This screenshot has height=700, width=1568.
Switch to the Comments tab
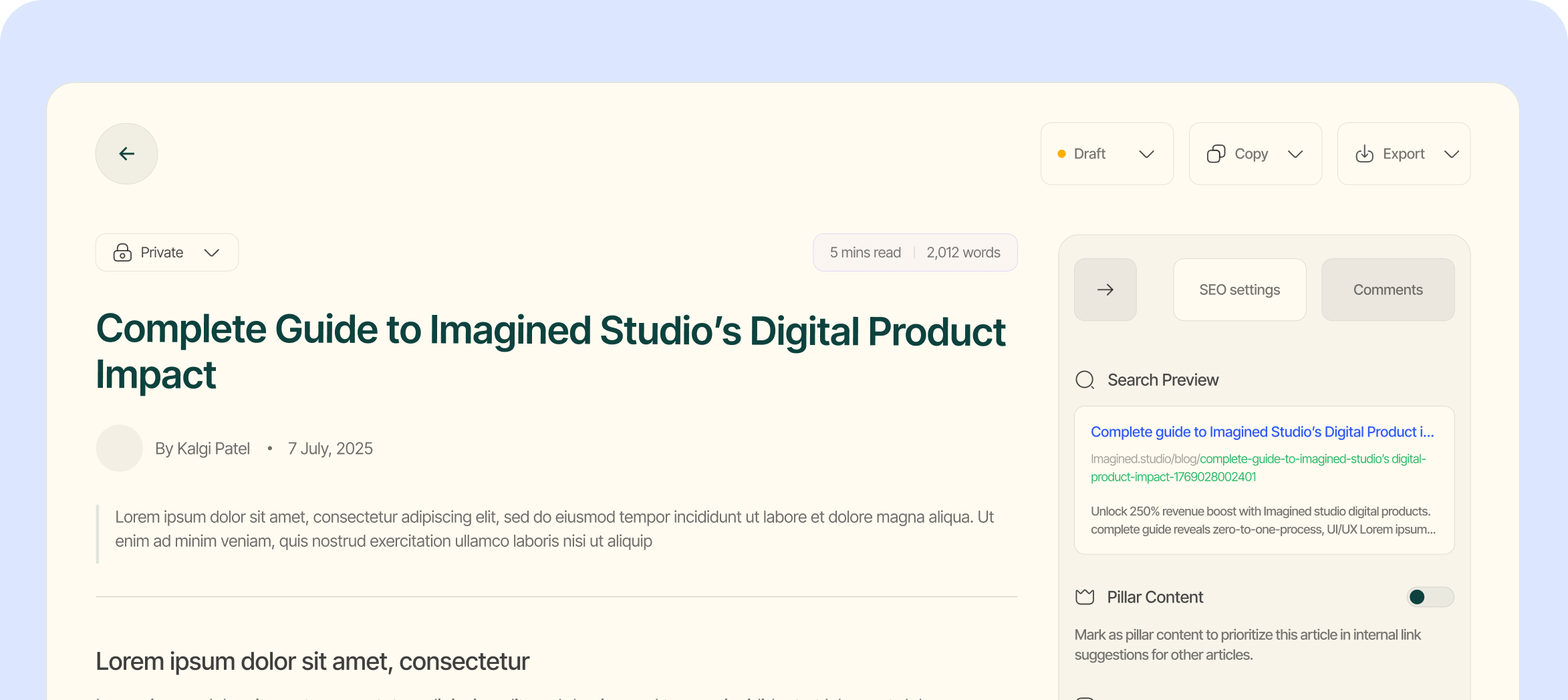[1388, 289]
